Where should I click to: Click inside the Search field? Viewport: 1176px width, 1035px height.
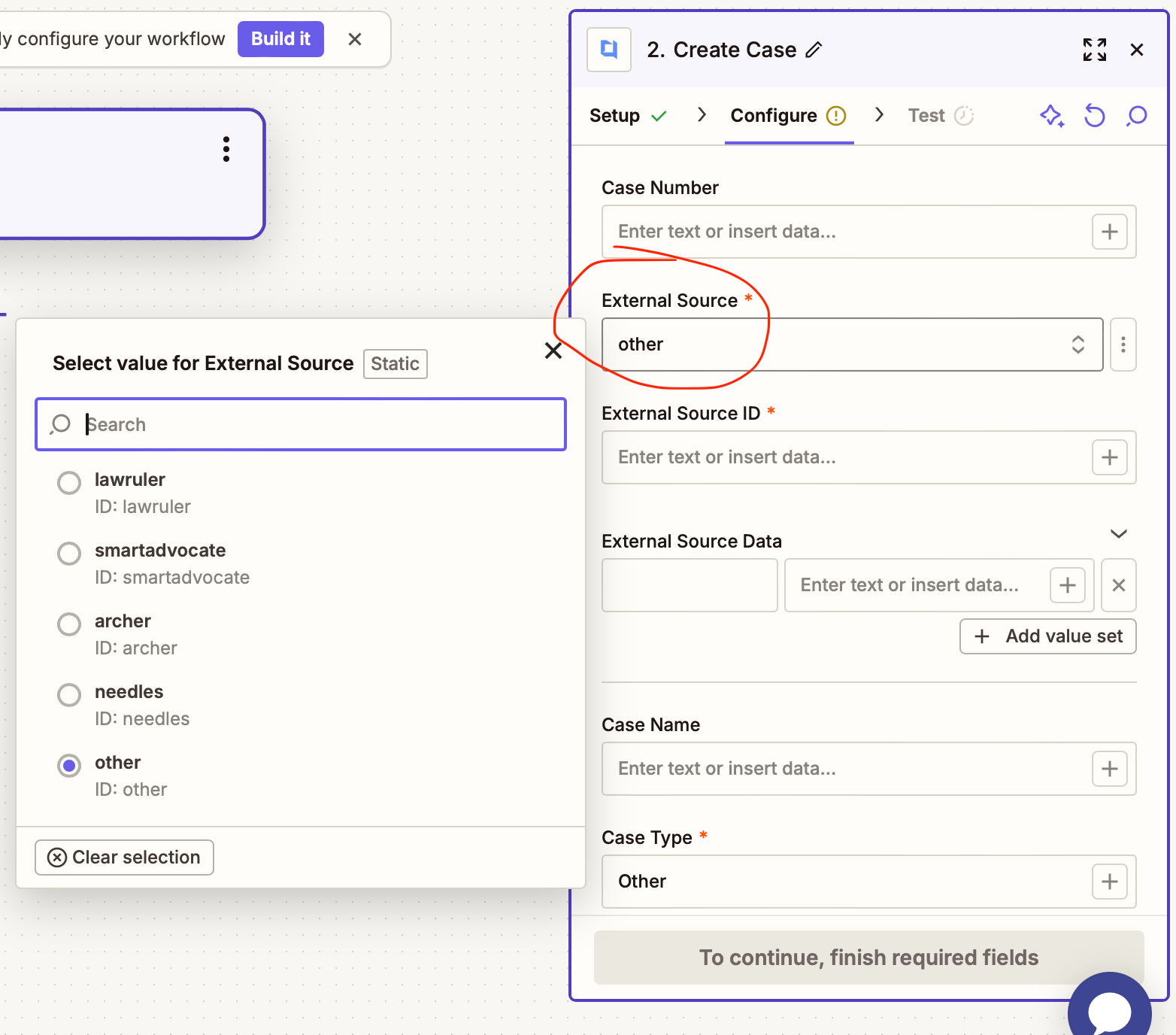301,424
